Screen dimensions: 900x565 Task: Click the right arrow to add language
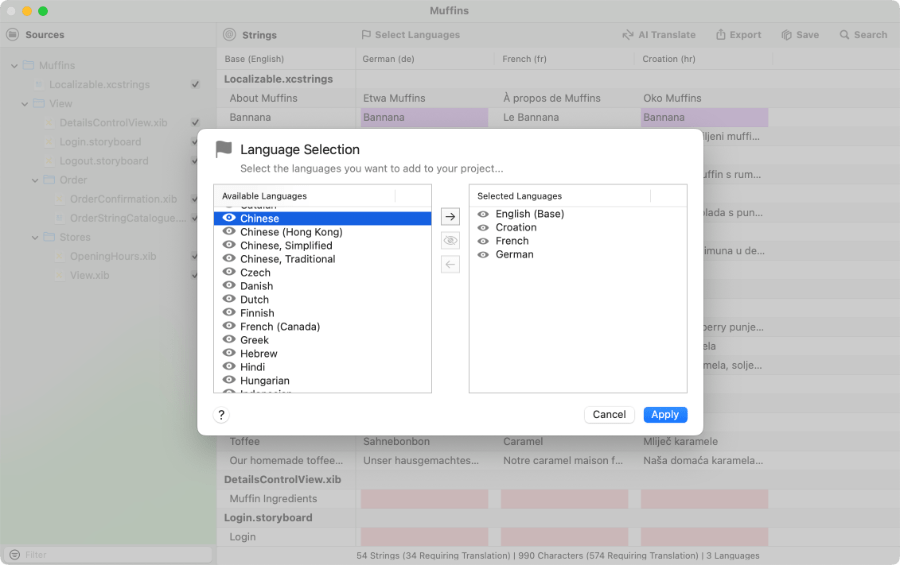pos(450,217)
